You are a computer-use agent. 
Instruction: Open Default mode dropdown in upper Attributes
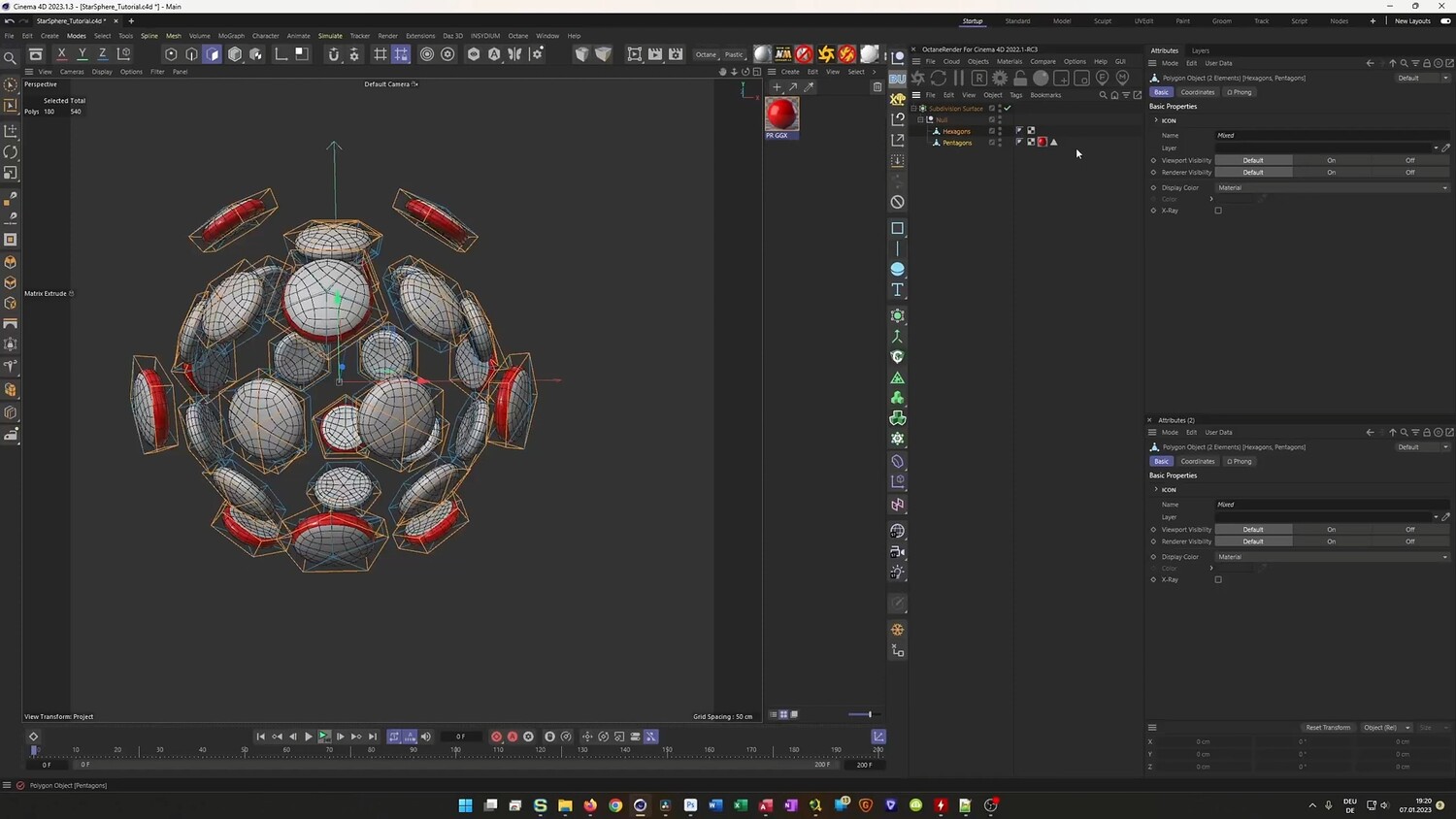(1423, 78)
